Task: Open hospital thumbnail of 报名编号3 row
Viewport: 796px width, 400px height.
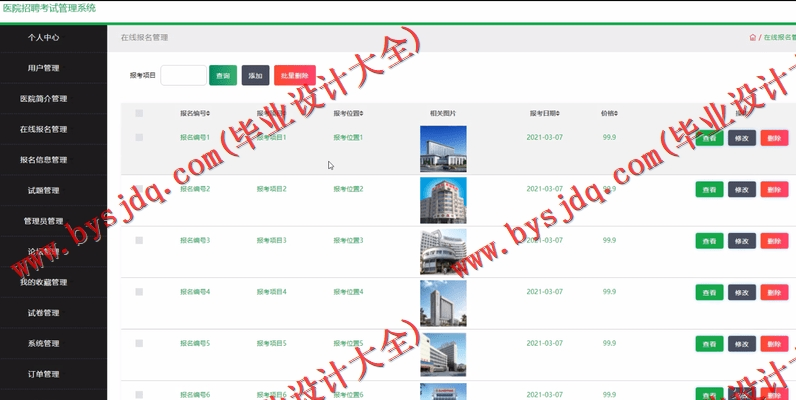Action: click(x=443, y=252)
